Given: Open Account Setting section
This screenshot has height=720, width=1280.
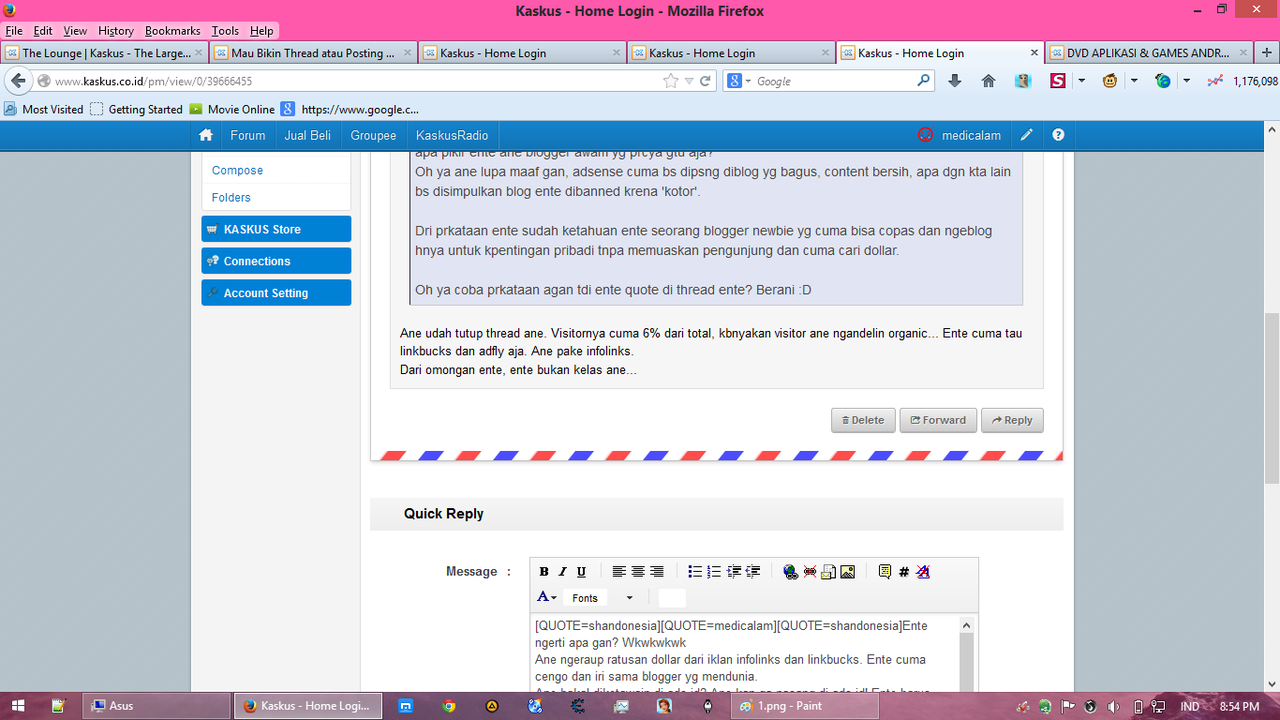Looking at the screenshot, I should [x=276, y=293].
